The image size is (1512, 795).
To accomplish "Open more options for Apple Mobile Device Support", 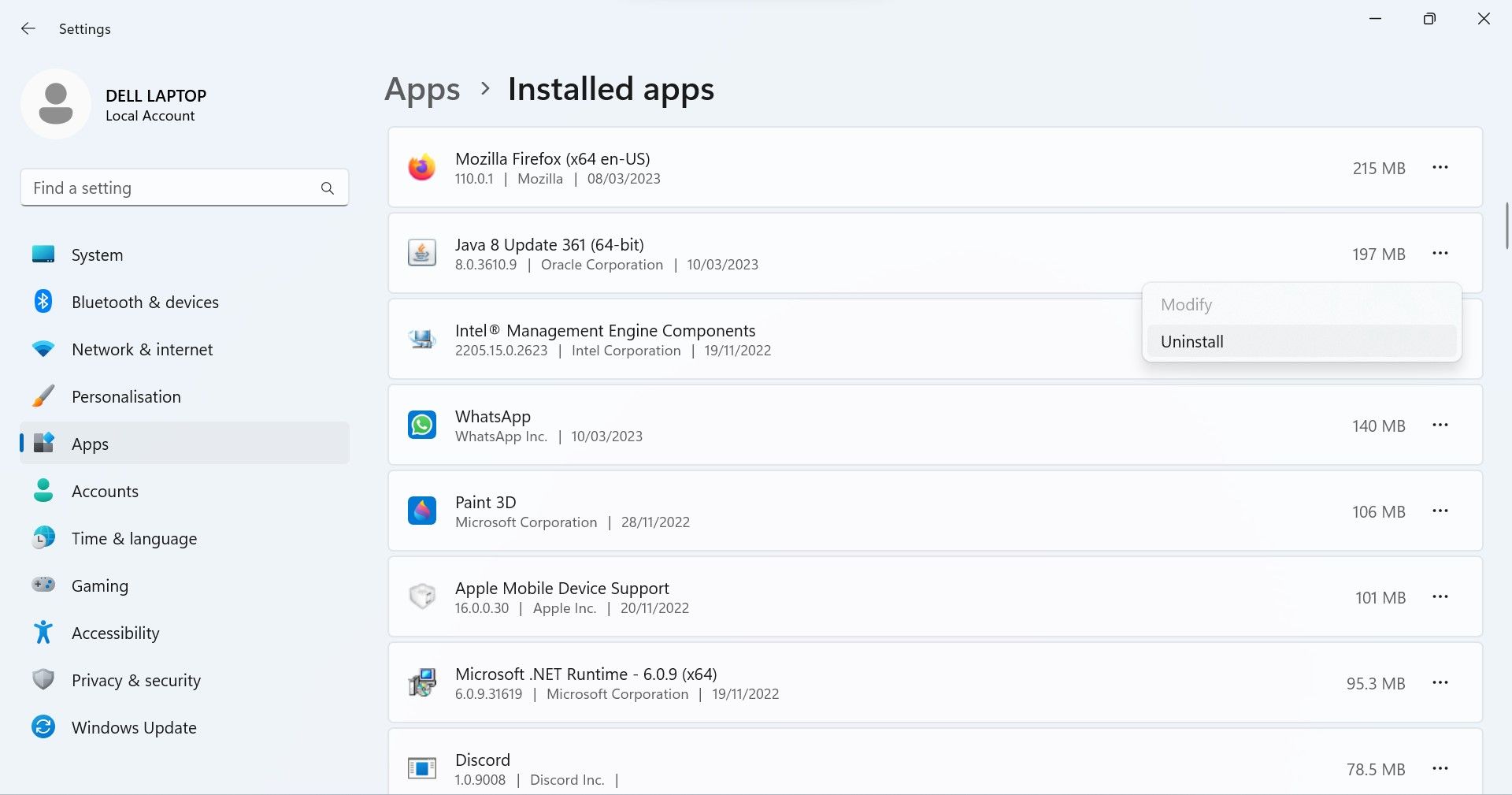I will click(x=1440, y=596).
